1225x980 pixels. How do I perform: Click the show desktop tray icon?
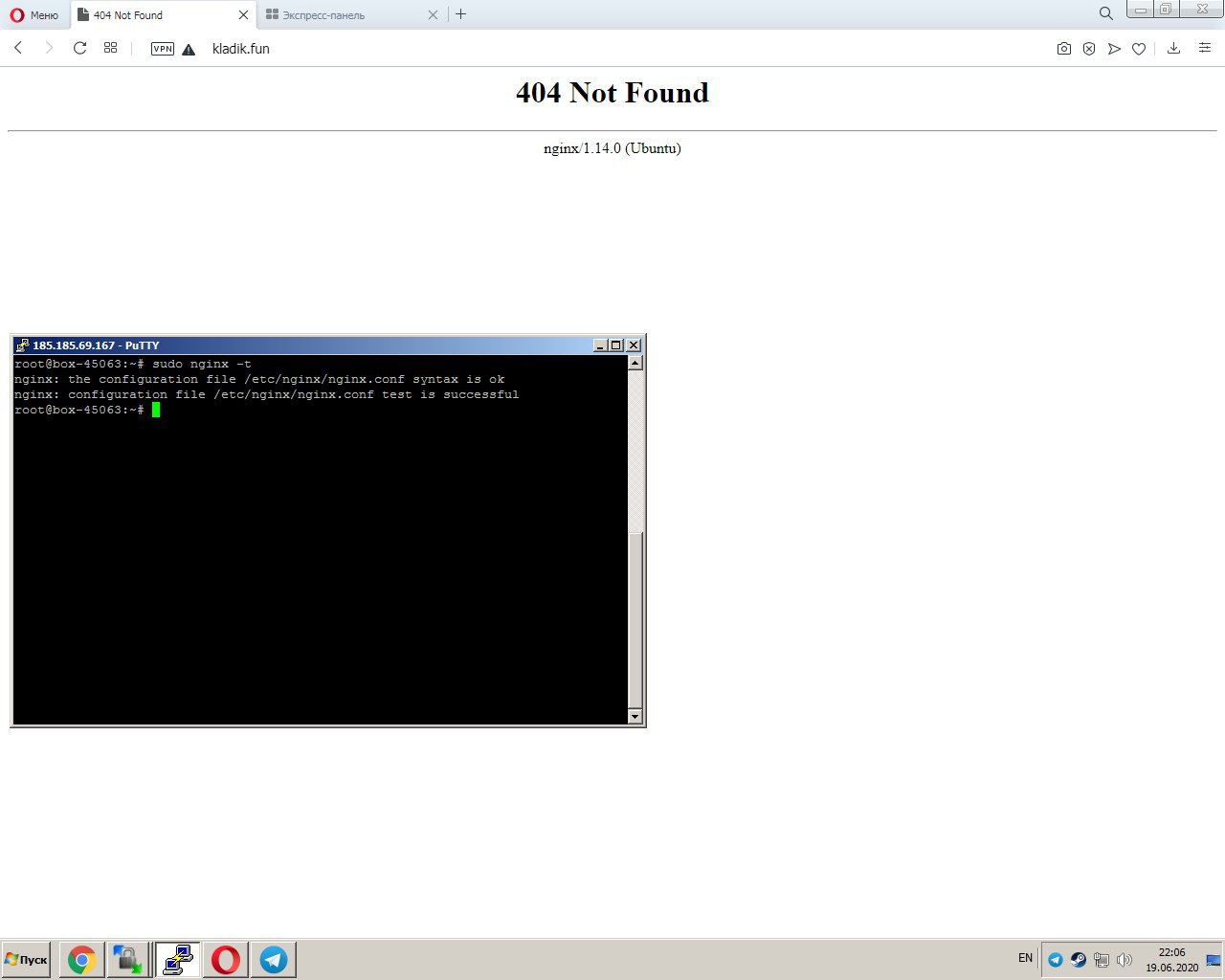(x=1214, y=960)
